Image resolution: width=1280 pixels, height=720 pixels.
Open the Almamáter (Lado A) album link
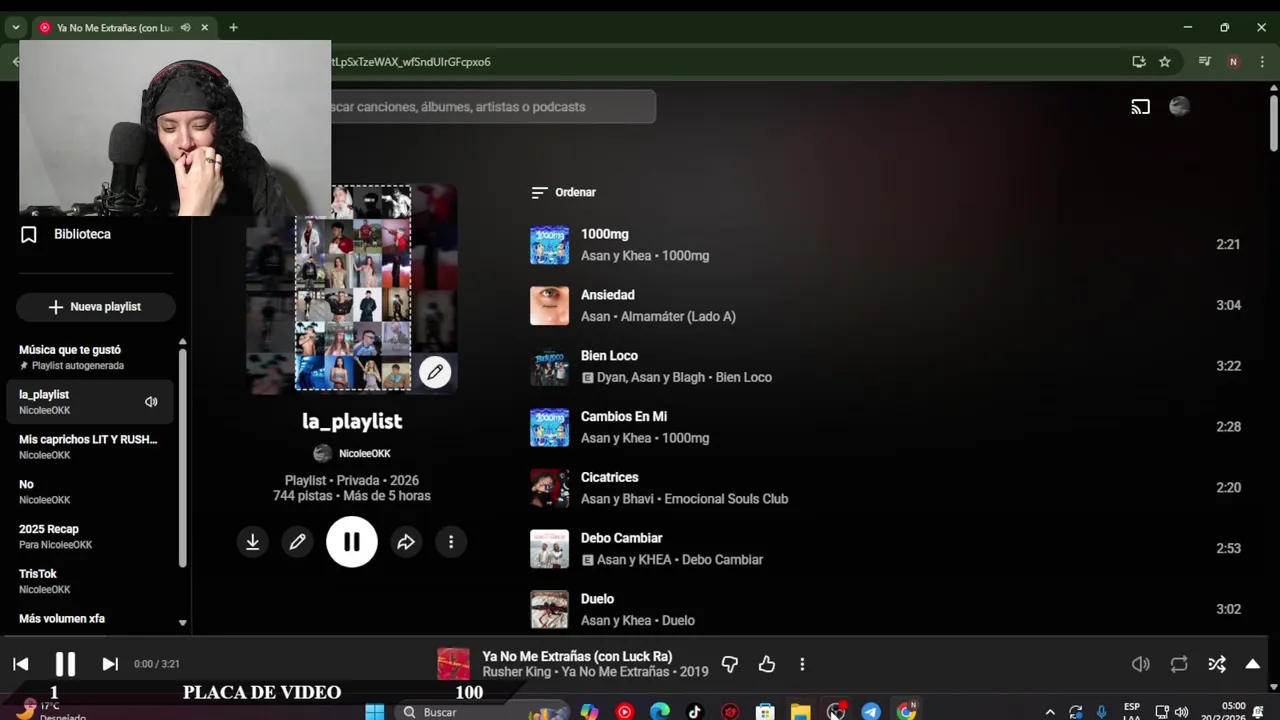[x=678, y=317]
